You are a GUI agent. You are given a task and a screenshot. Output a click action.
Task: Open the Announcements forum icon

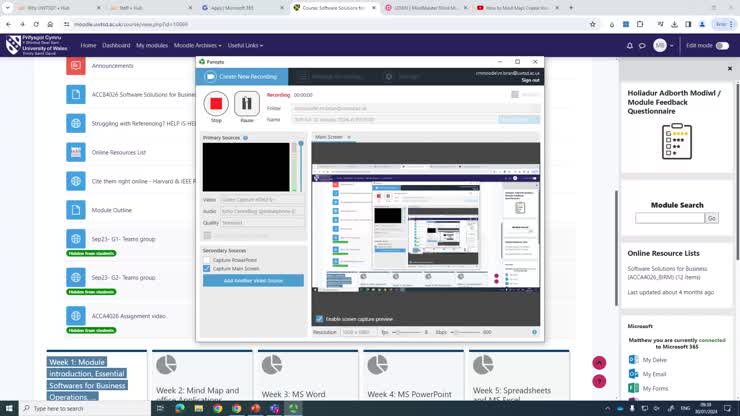coord(75,66)
